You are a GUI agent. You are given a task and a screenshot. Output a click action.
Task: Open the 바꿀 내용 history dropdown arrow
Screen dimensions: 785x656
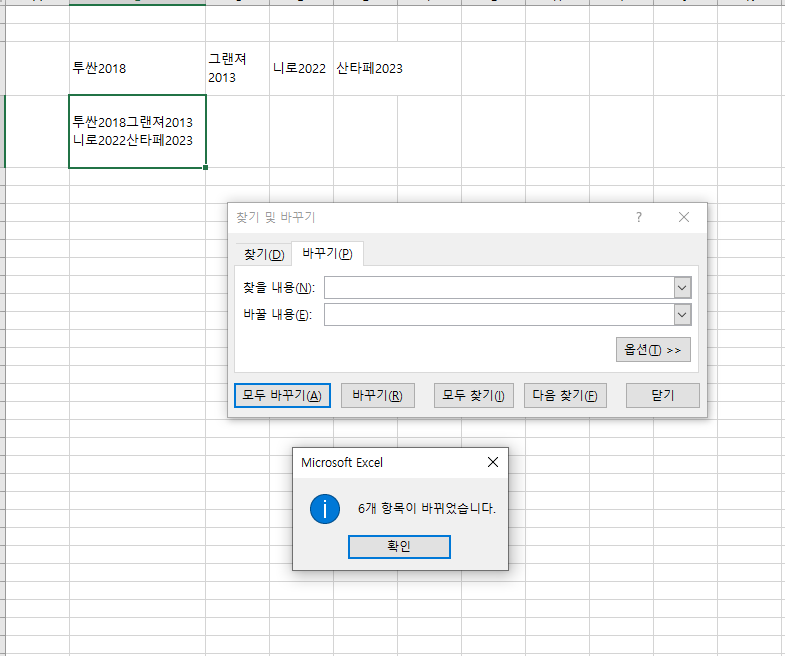tap(682, 314)
